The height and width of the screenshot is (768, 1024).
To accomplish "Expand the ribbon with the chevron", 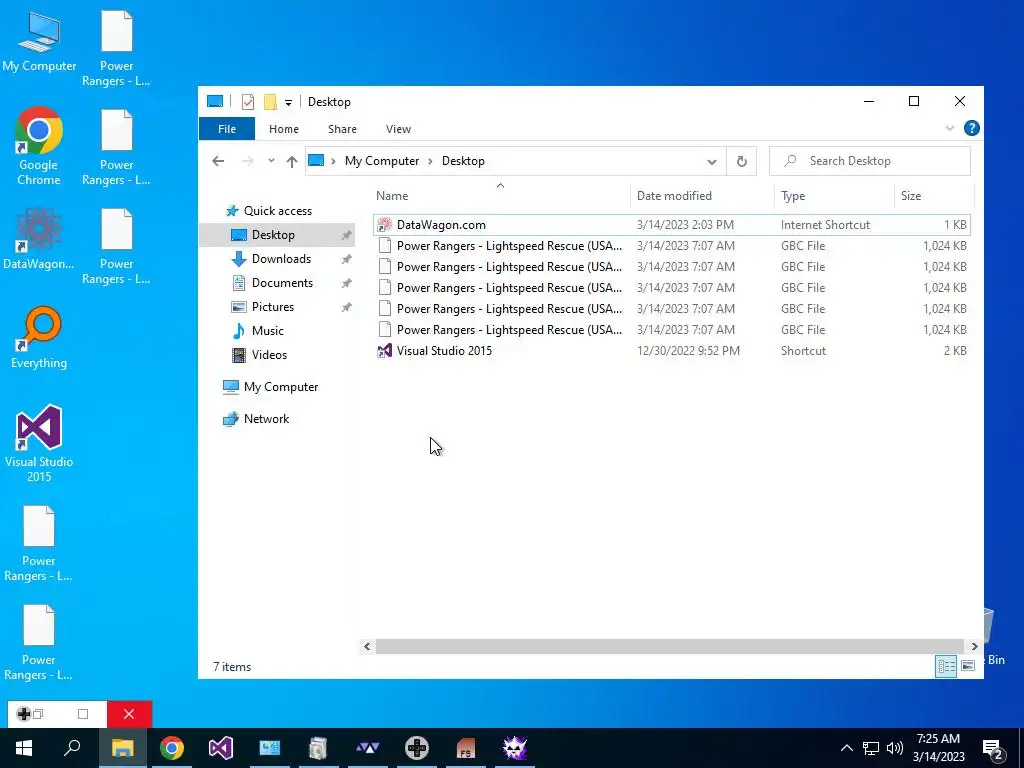I will point(950,129).
